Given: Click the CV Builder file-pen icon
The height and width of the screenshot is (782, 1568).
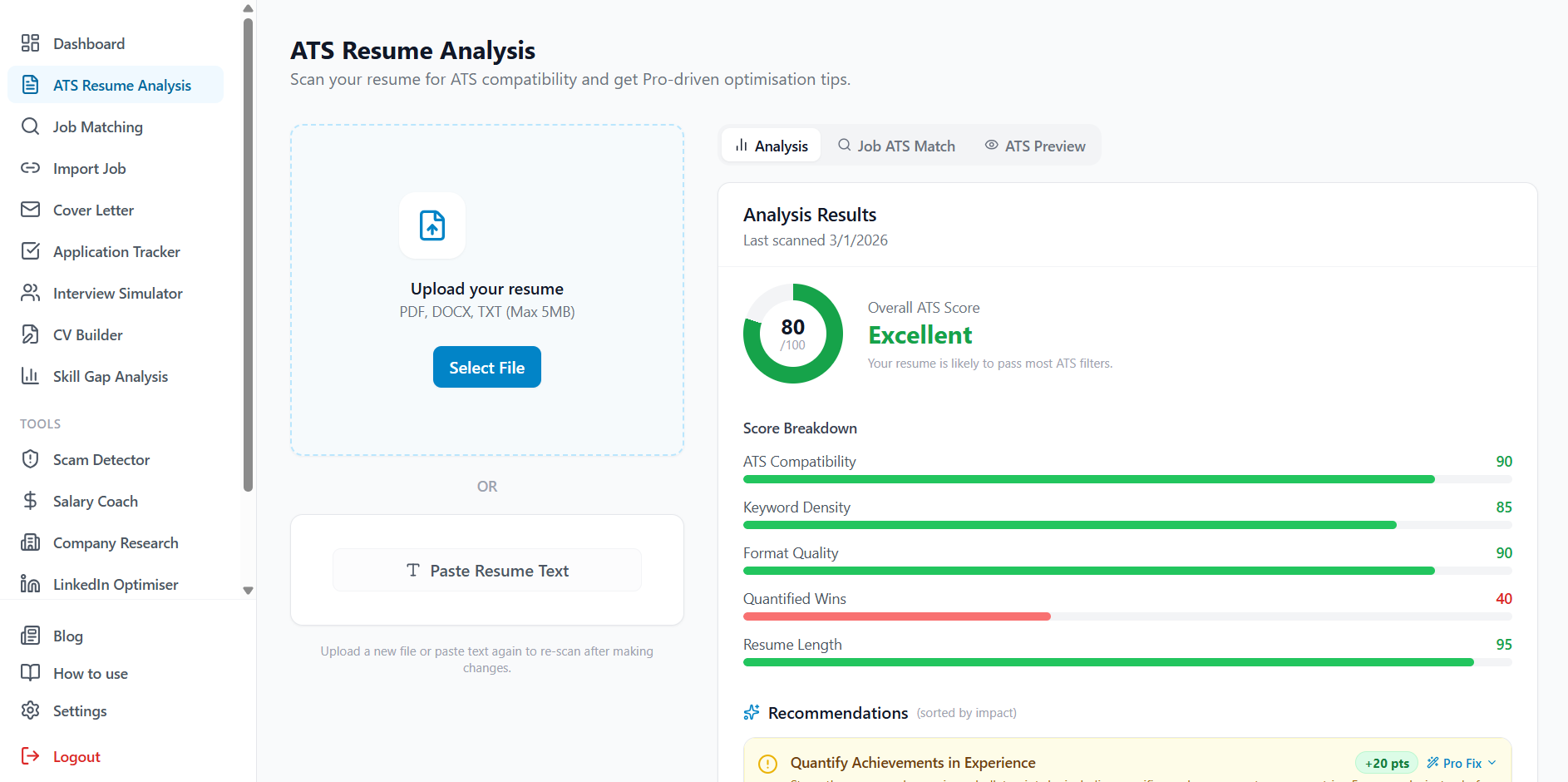Looking at the screenshot, I should point(31,334).
